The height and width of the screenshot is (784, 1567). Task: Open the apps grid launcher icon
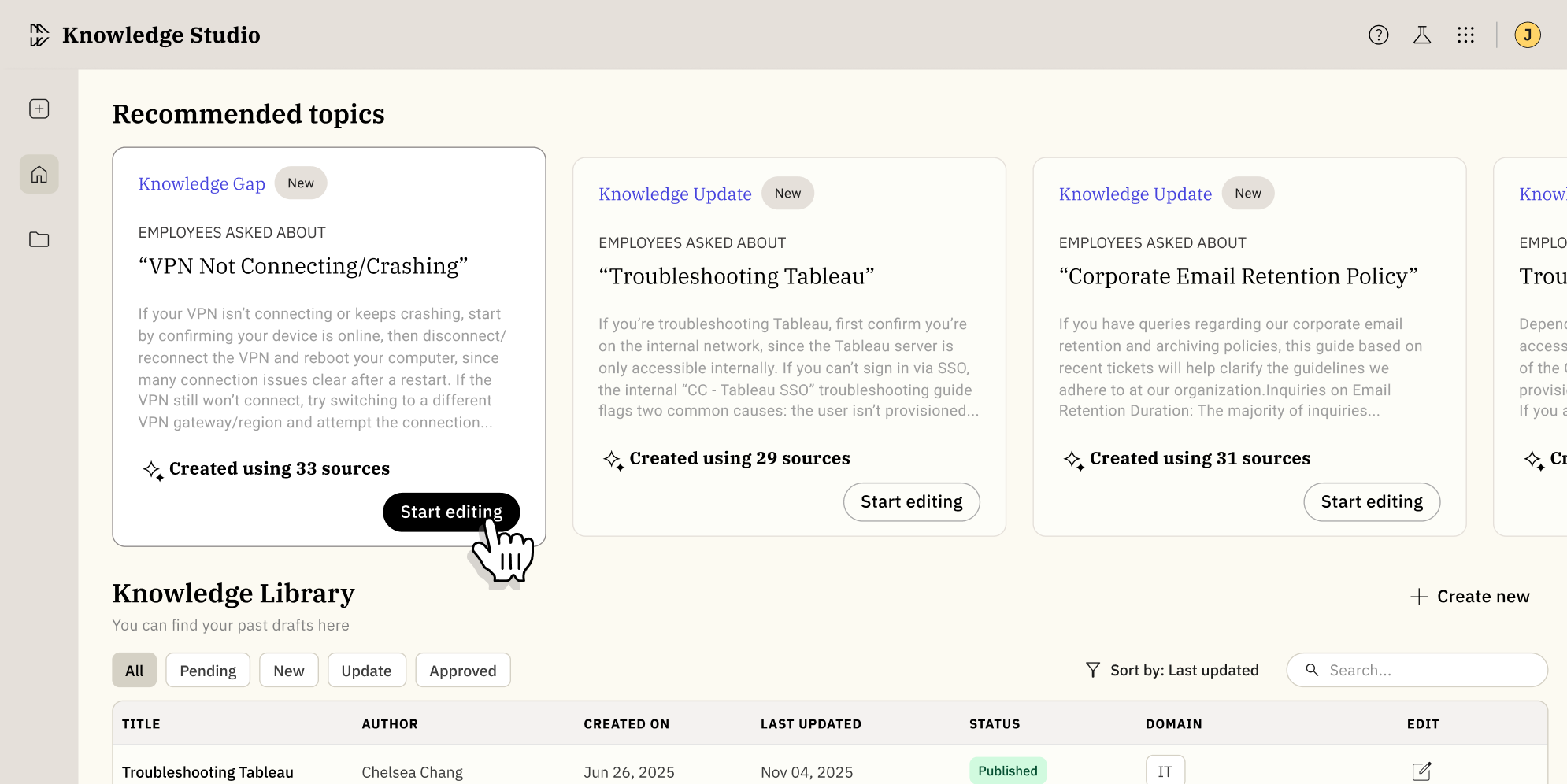1466,35
